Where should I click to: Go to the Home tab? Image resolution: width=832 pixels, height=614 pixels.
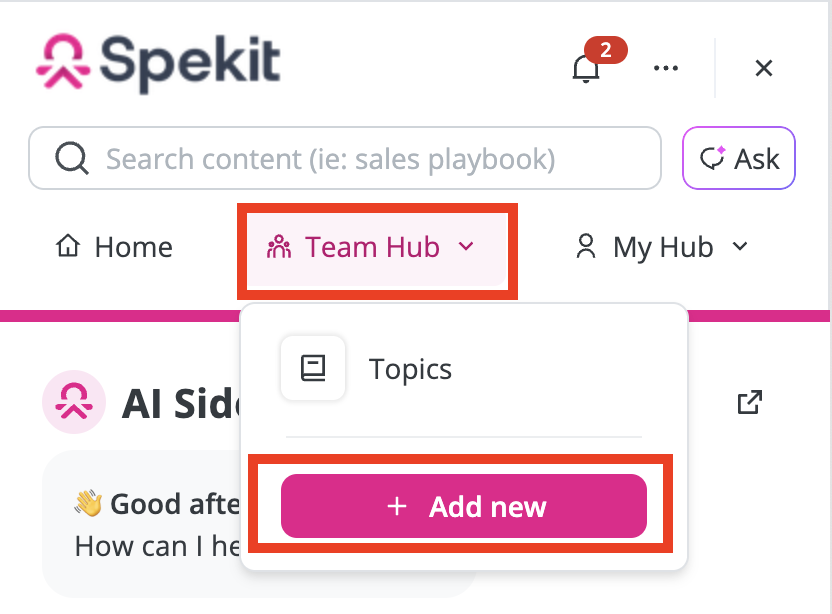(114, 247)
